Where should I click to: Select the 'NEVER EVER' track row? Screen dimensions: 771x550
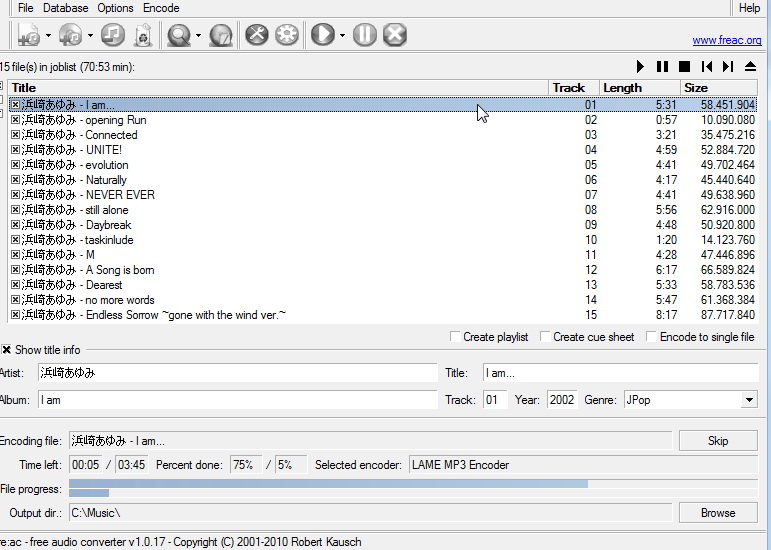pos(383,195)
